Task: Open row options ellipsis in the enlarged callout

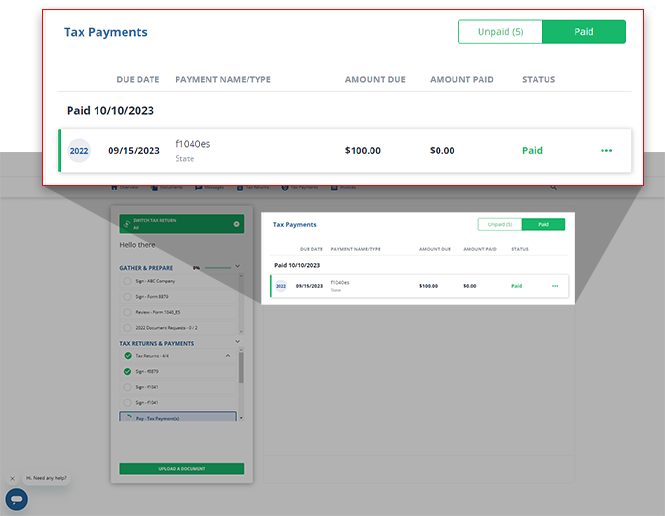Action: 606,151
